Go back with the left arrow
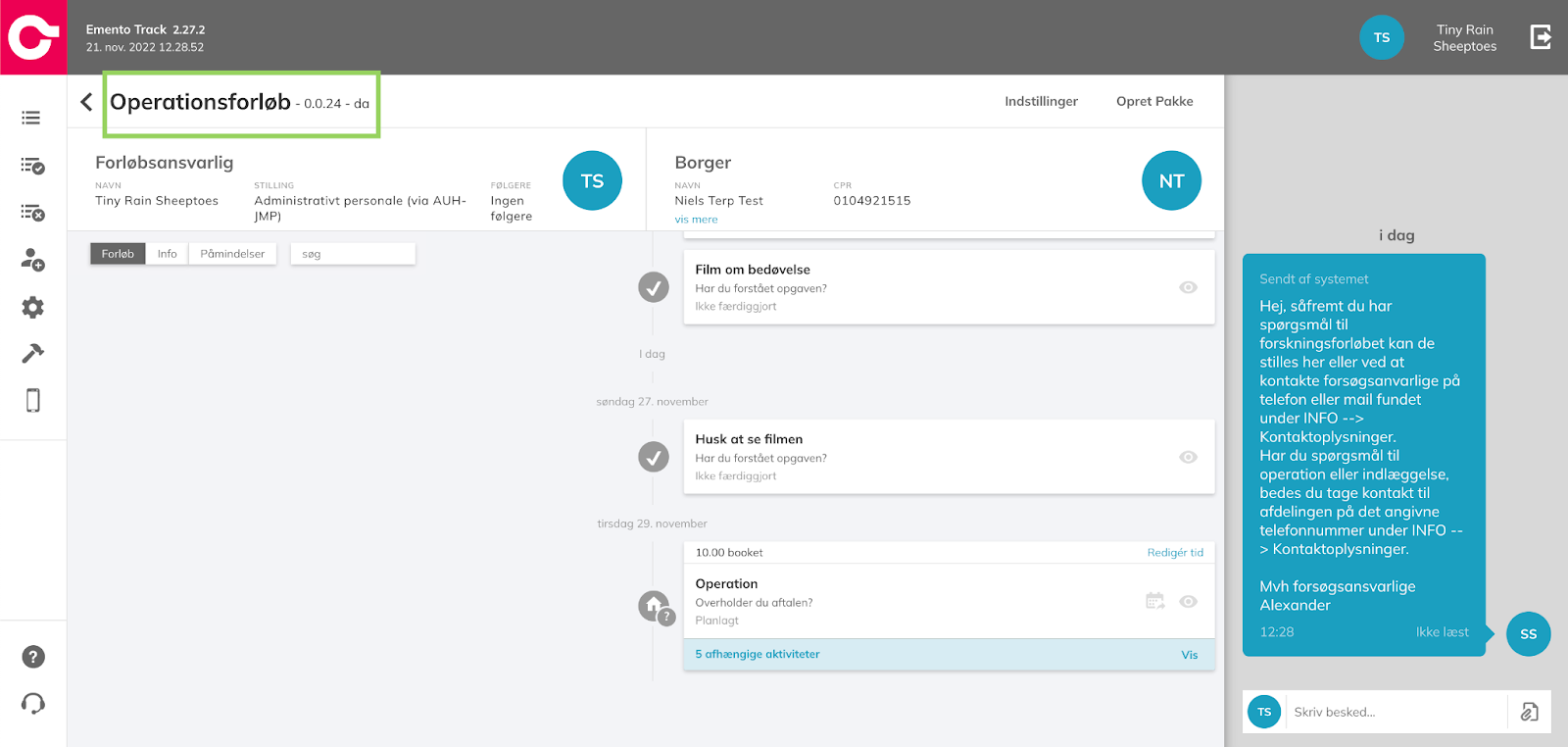This screenshot has width=1568, height=747. [86, 102]
